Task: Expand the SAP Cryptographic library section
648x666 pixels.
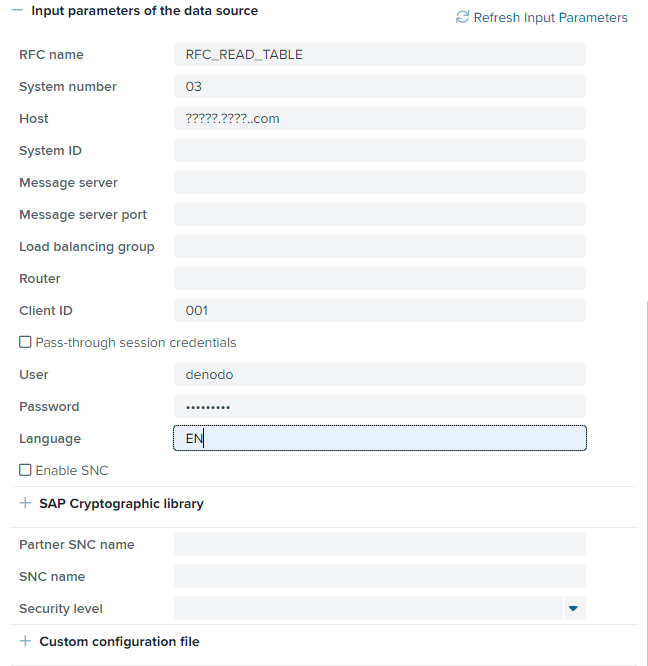Action: click(x=25, y=503)
